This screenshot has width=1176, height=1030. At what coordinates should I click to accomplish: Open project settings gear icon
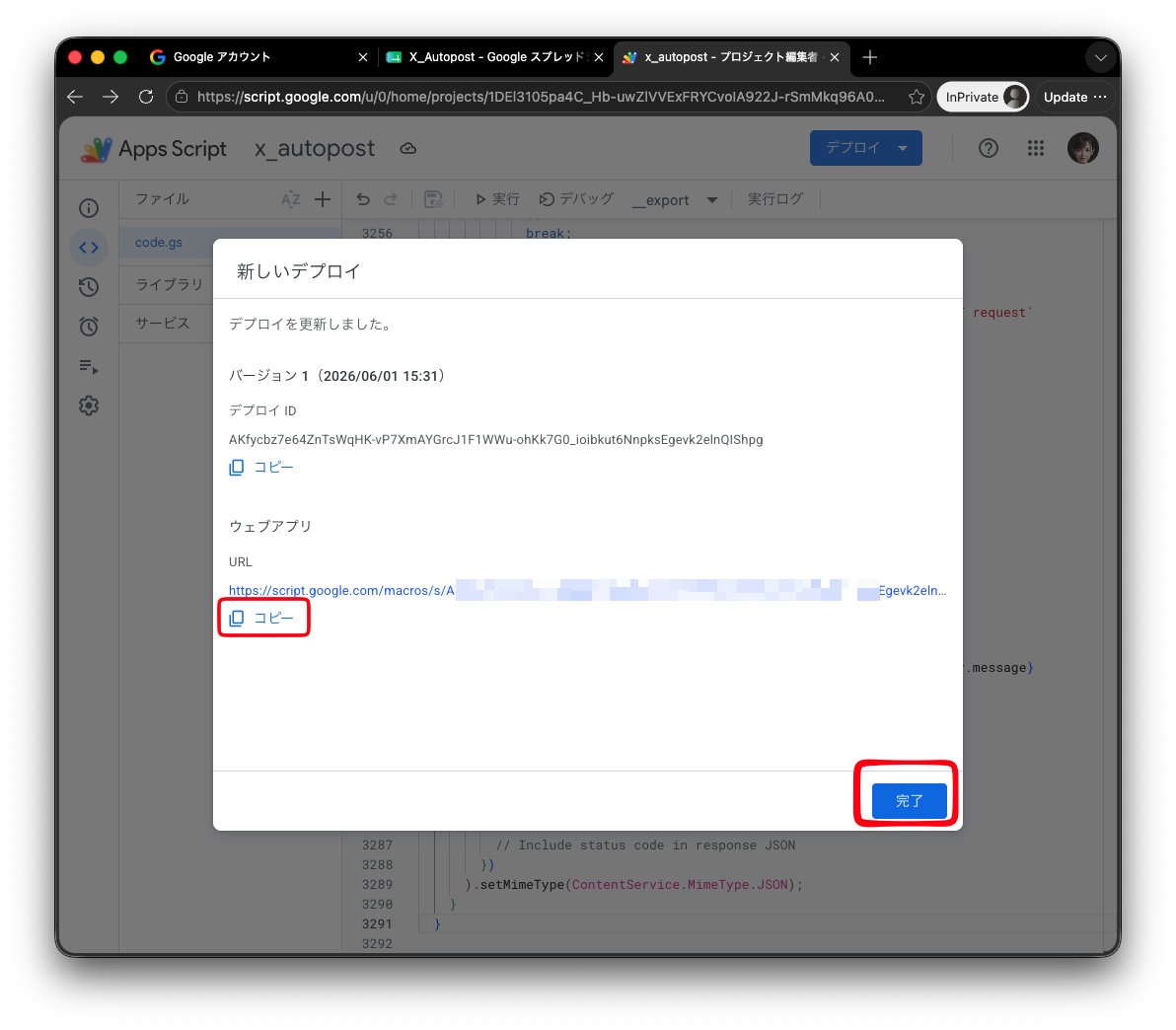click(x=89, y=405)
